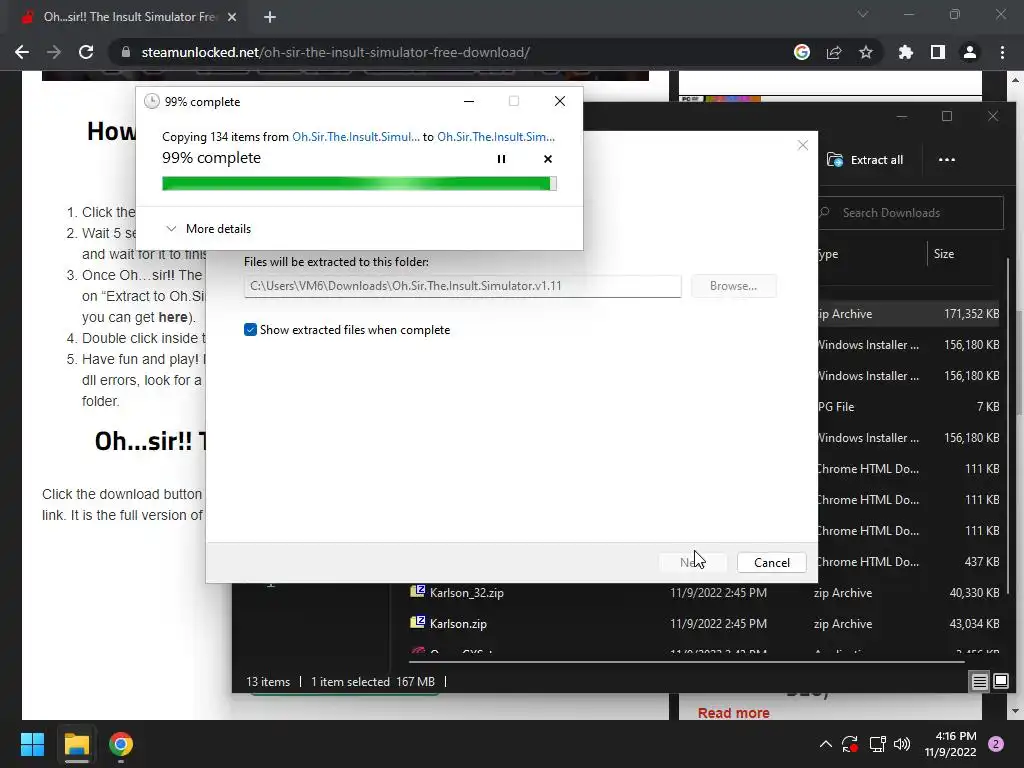Click the Read more link
The height and width of the screenshot is (768, 1024).
(733, 712)
